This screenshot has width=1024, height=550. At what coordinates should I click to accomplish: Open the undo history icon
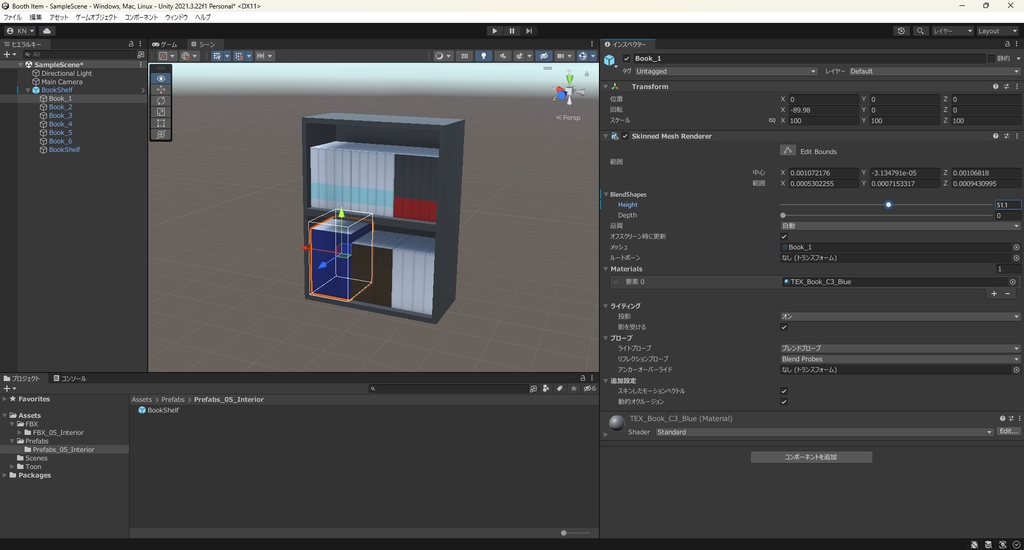click(x=901, y=31)
